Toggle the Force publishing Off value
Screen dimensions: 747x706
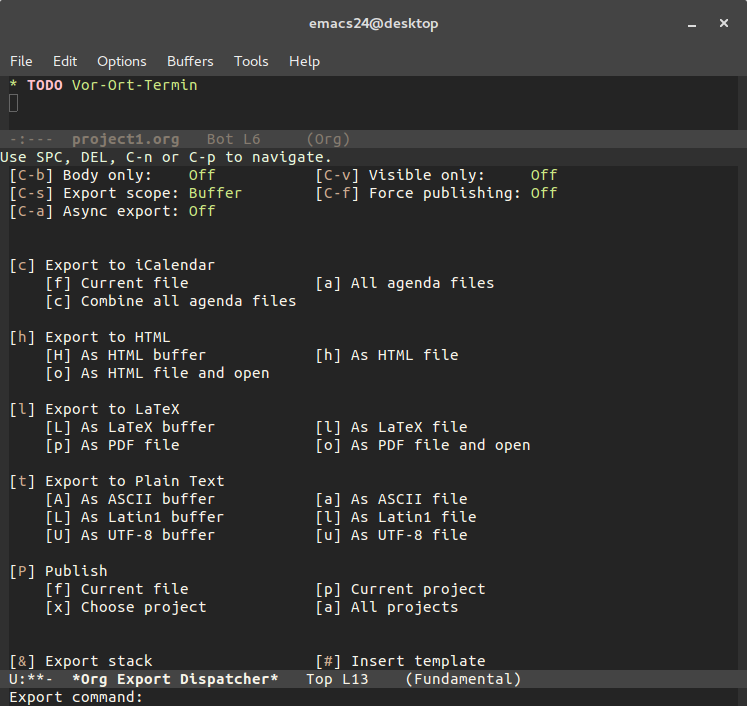tap(544, 193)
